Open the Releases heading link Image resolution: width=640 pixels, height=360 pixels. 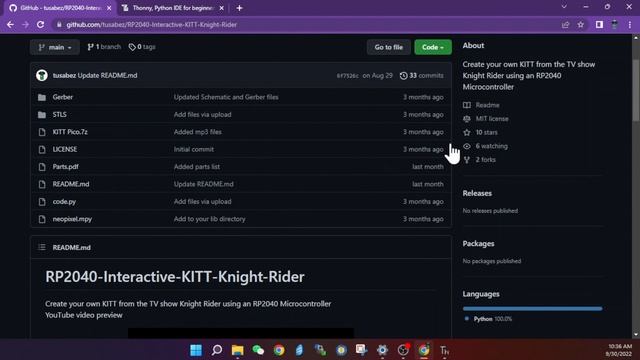477,193
